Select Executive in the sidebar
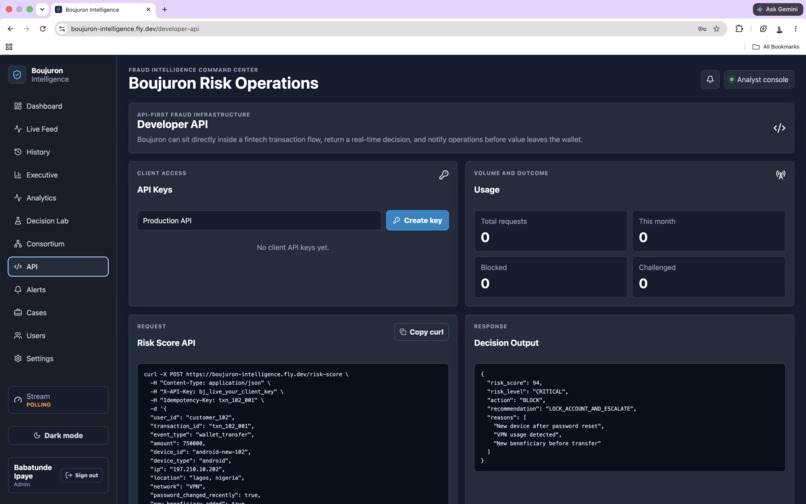This screenshot has width=806, height=504. (58, 175)
